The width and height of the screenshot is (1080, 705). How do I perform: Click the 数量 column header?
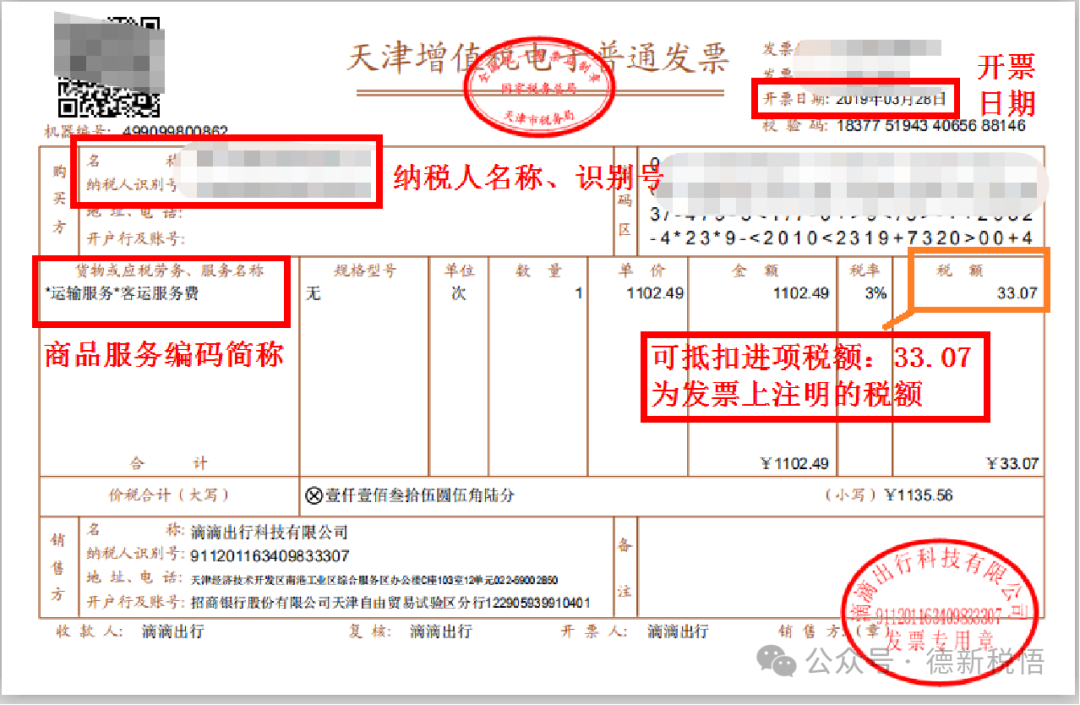click(539, 271)
